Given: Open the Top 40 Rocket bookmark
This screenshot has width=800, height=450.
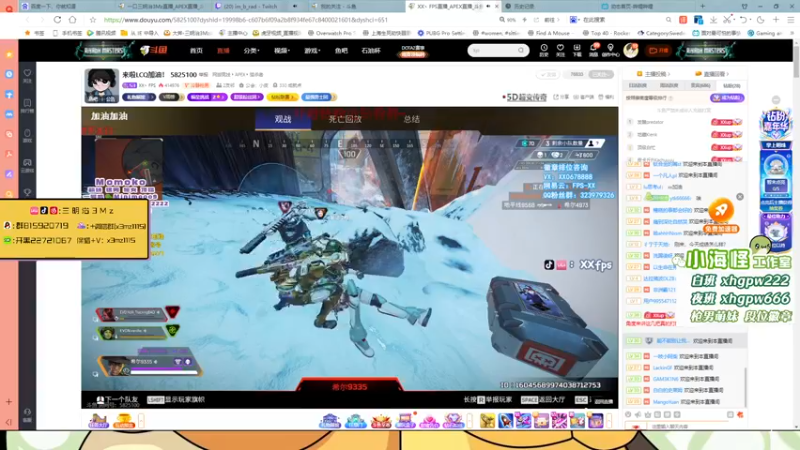Looking at the screenshot, I should pyautogui.click(x=606, y=33).
